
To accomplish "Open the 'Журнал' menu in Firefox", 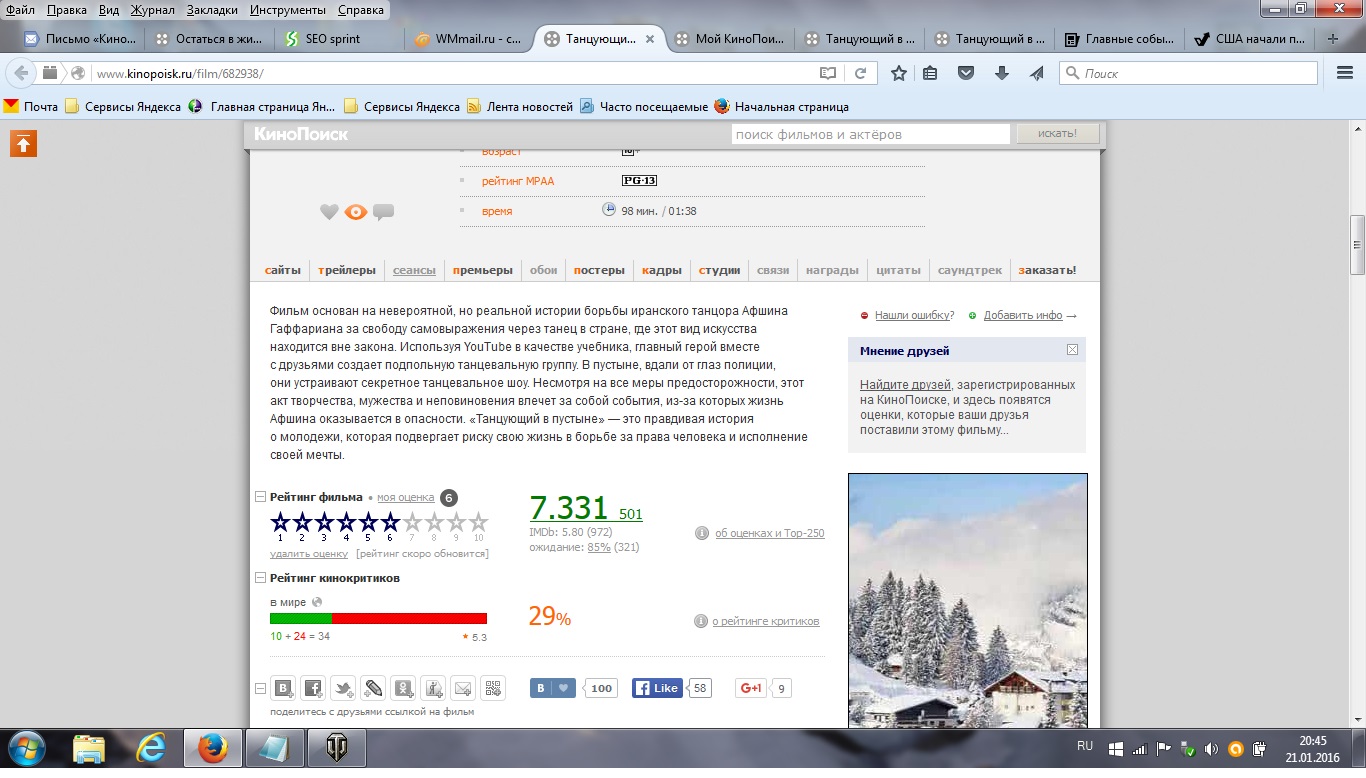I will [x=152, y=10].
